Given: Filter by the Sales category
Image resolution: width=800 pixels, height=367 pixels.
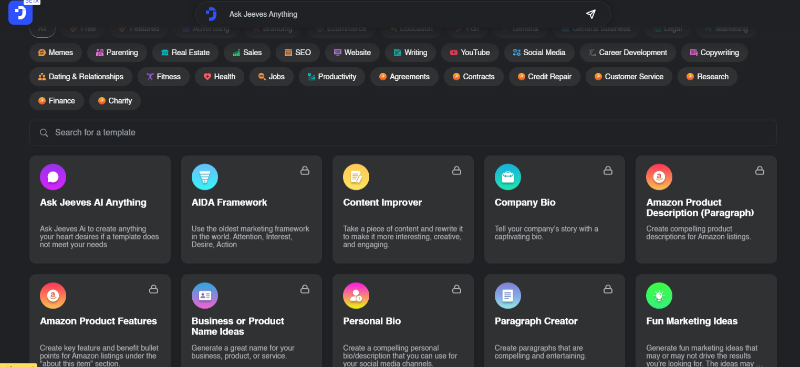Looking at the screenshot, I should [247, 53].
